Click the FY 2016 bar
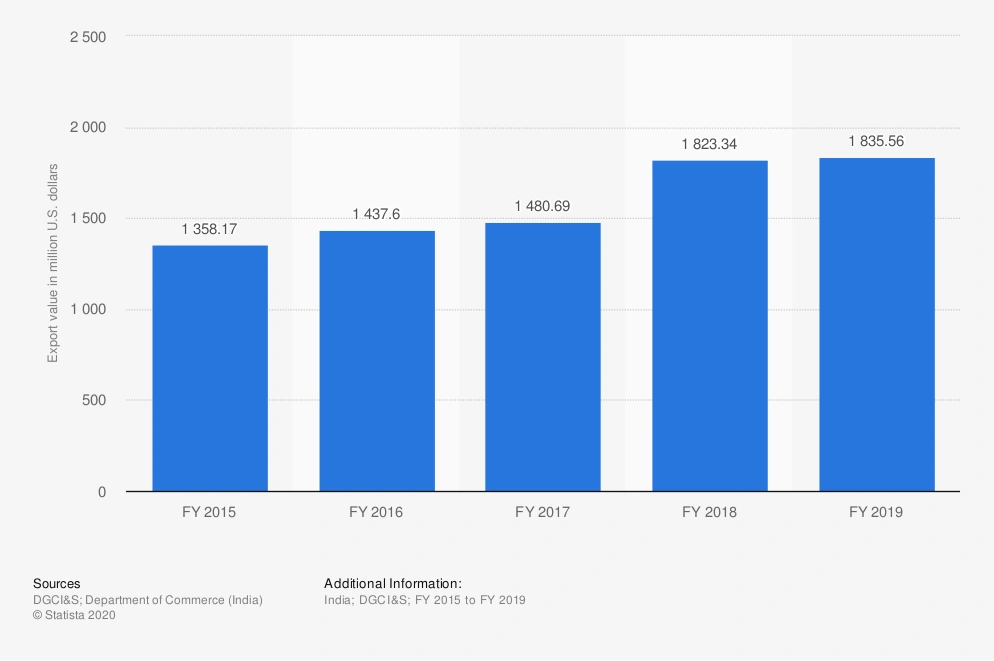The width and height of the screenshot is (994, 661). 377,361
